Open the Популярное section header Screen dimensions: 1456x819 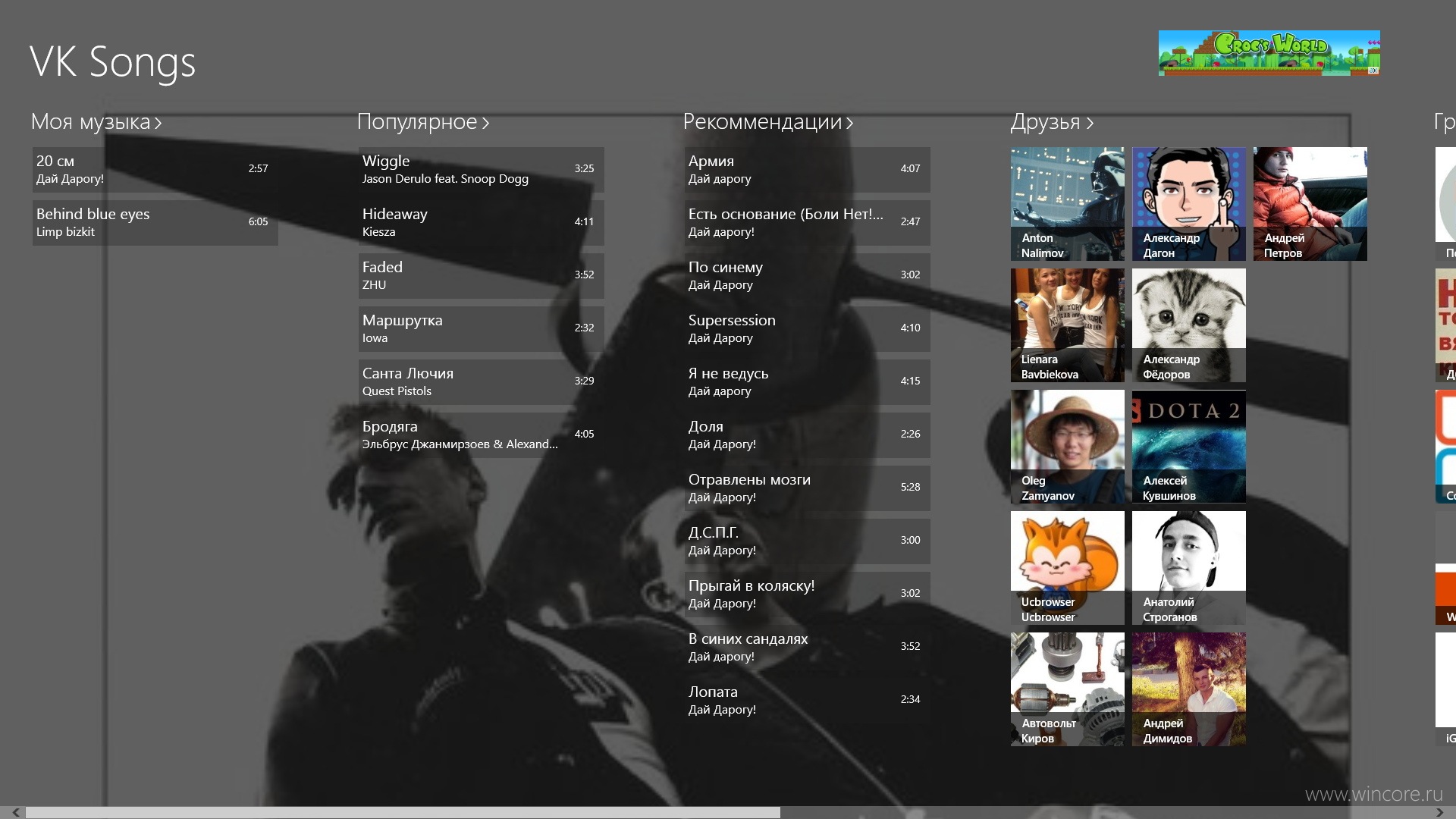pos(423,122)
